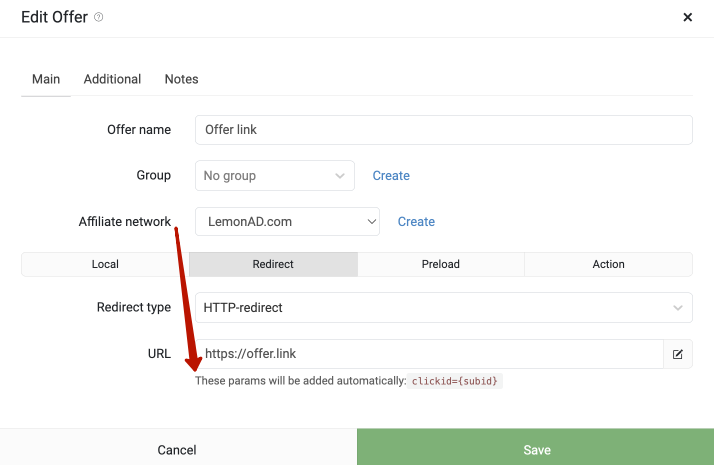Viewport: 714px width, 465px height.
Task: Open the URL editor icon button
Action: [x=678, y=354]
